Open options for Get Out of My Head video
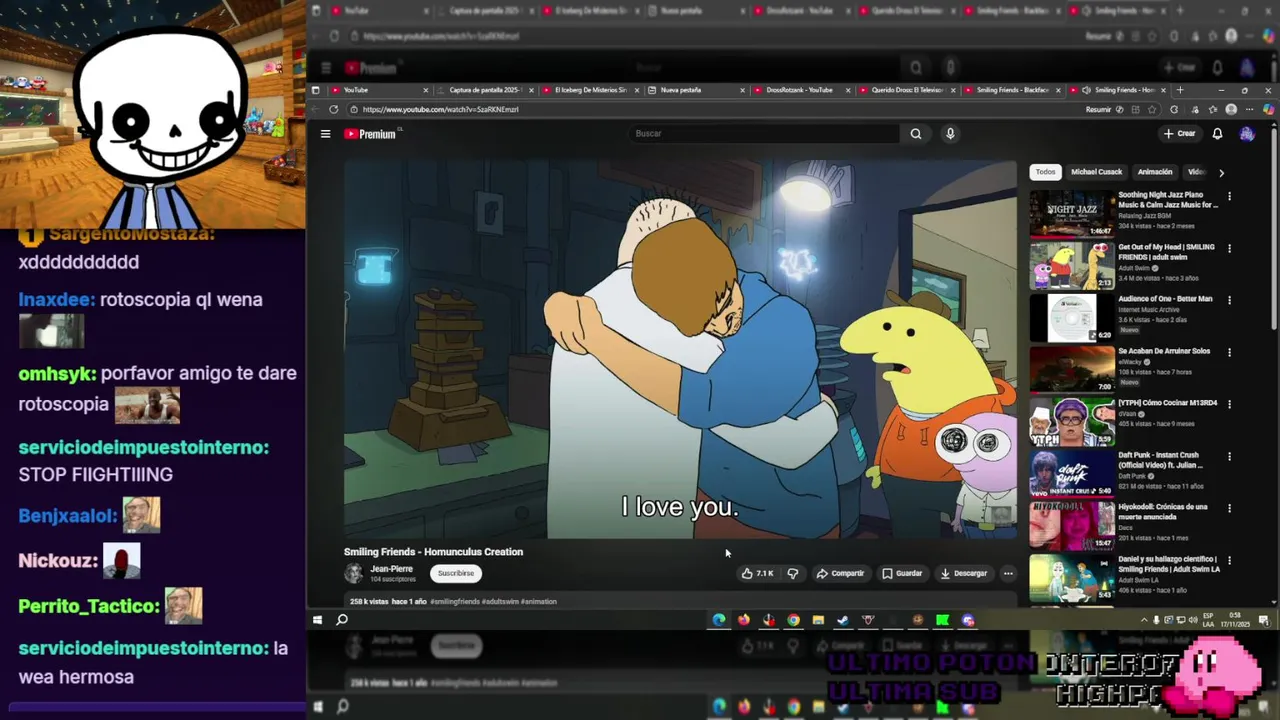The width and height of the screenshot is (1280, 720). point(1229,248)
